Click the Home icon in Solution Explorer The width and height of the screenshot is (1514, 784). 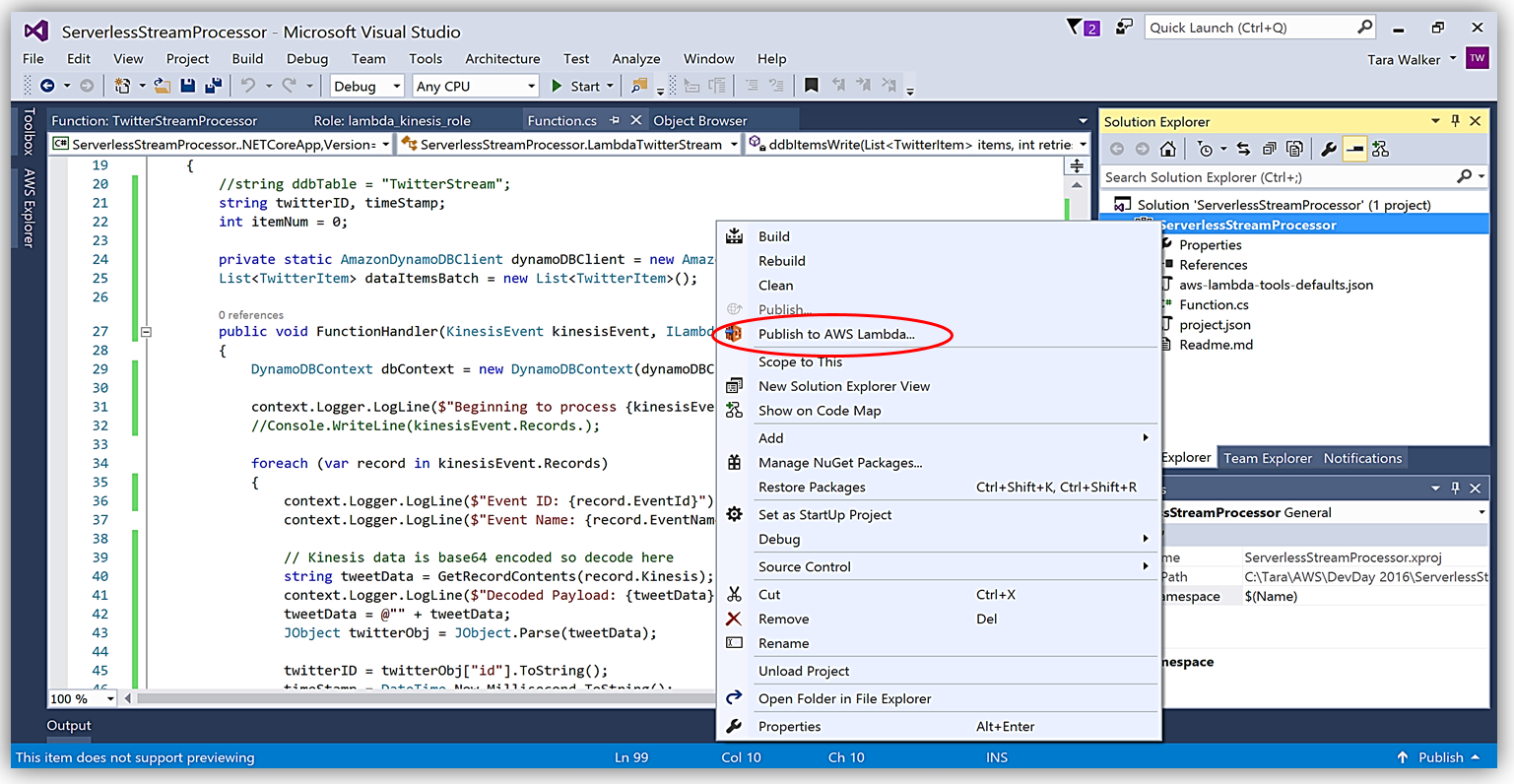1167,149
